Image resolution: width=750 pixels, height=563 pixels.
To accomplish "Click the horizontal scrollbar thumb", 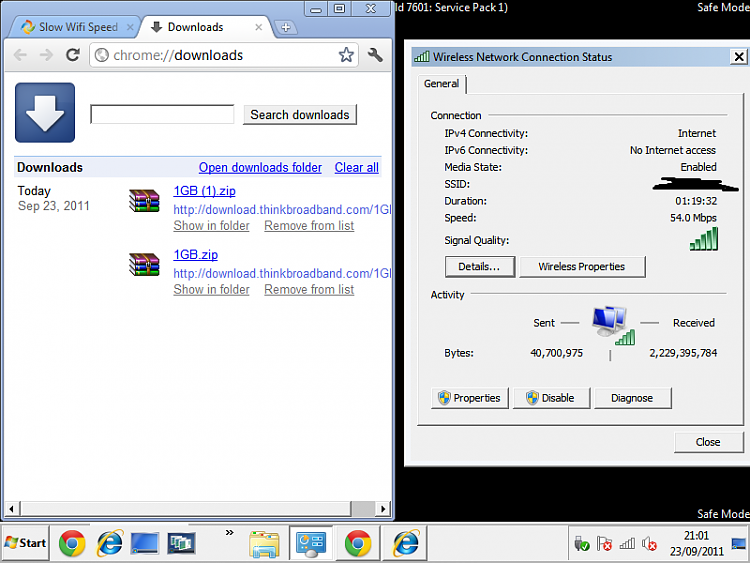I will (186, 508).
